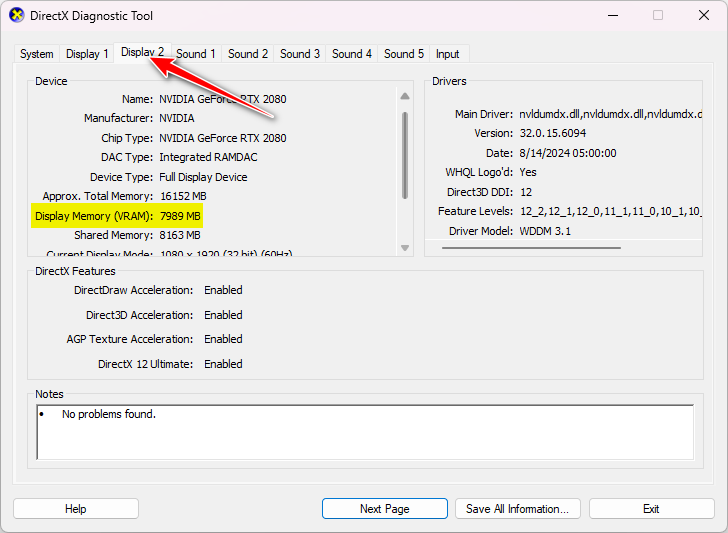This screenshot has height=533, width=728.
Task: Click the 'No problems found.' note
Action: pyautogui.click(x=109, y=414)
